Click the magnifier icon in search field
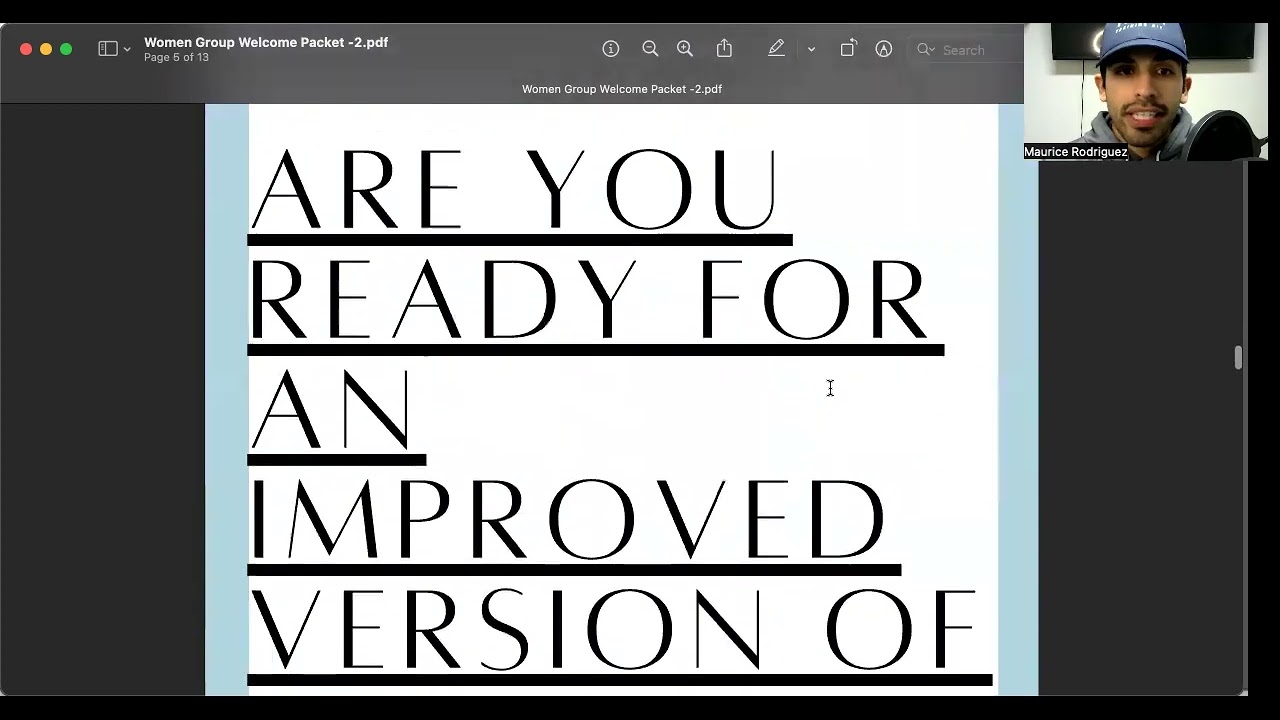This screenshot has width=1280, height=720. click(x=925, y=50)
